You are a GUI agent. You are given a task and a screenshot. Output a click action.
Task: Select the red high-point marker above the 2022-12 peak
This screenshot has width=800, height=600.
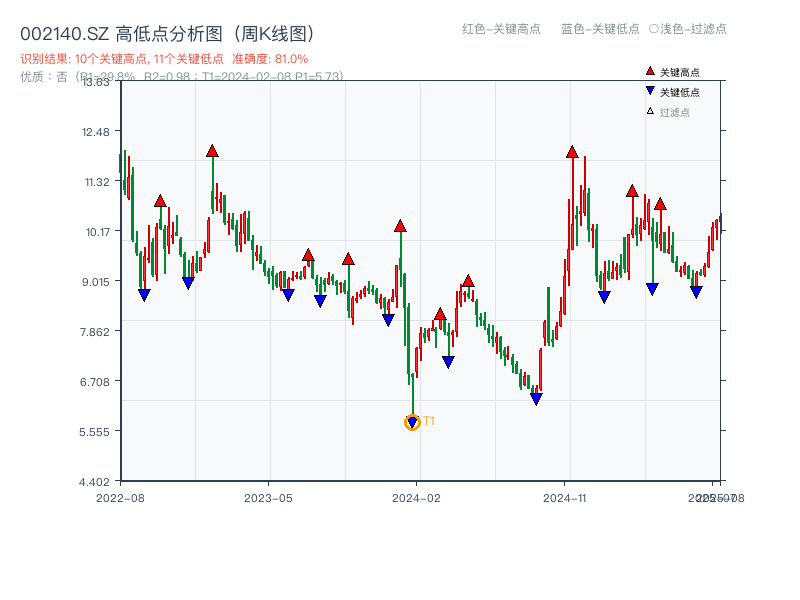coord(212,149)
